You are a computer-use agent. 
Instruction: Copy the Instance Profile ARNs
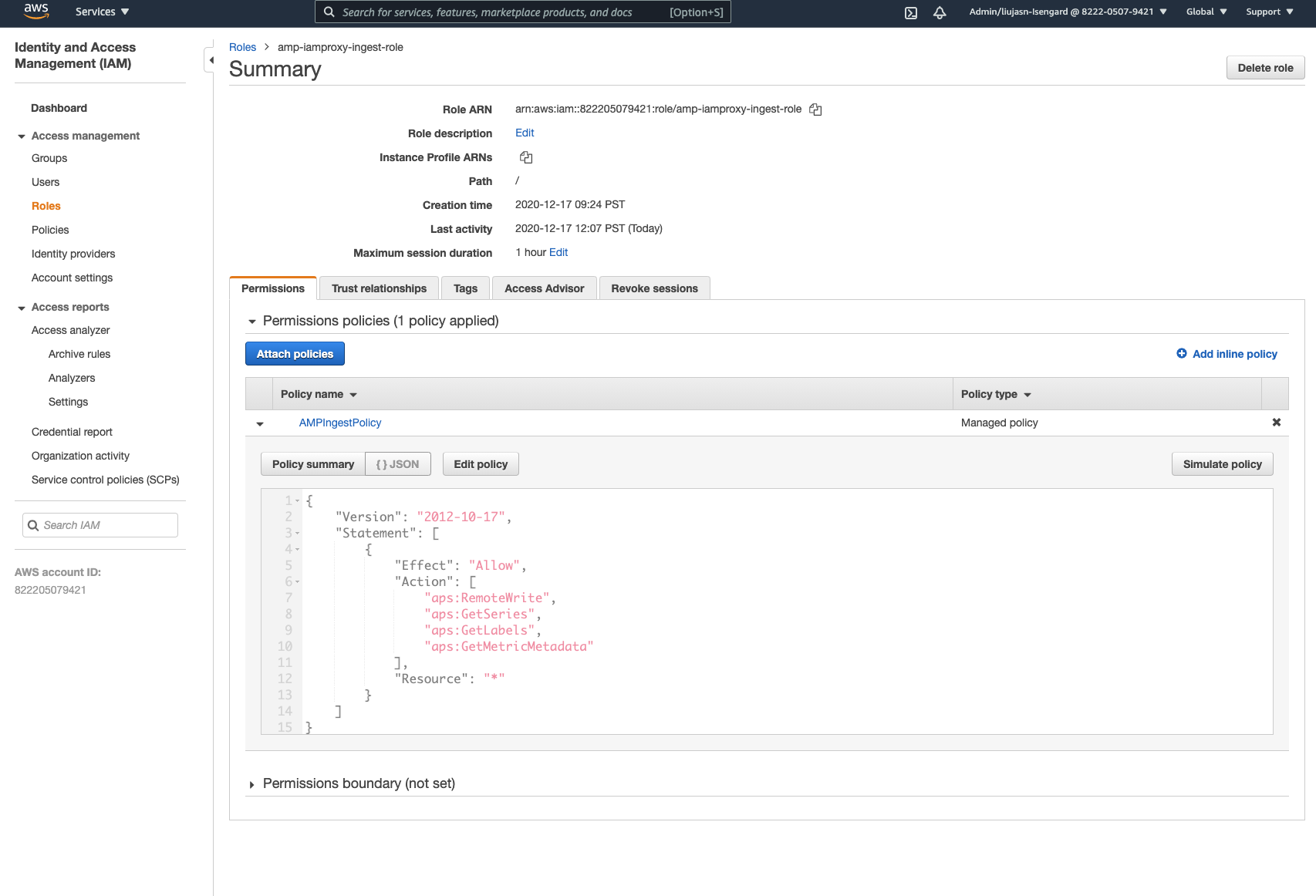coord(526,157)
